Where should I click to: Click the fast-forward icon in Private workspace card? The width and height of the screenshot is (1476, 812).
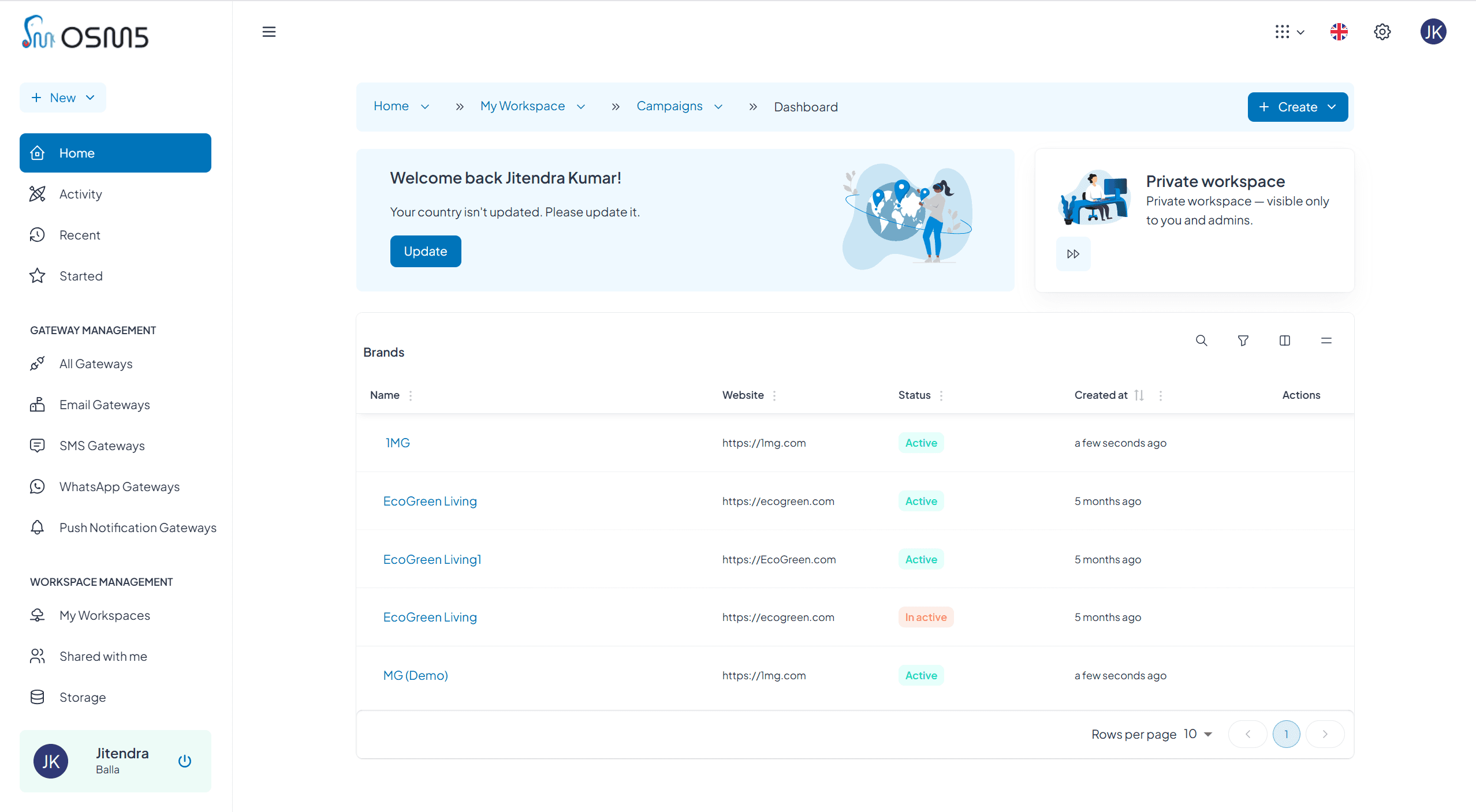coord(1073,254)
